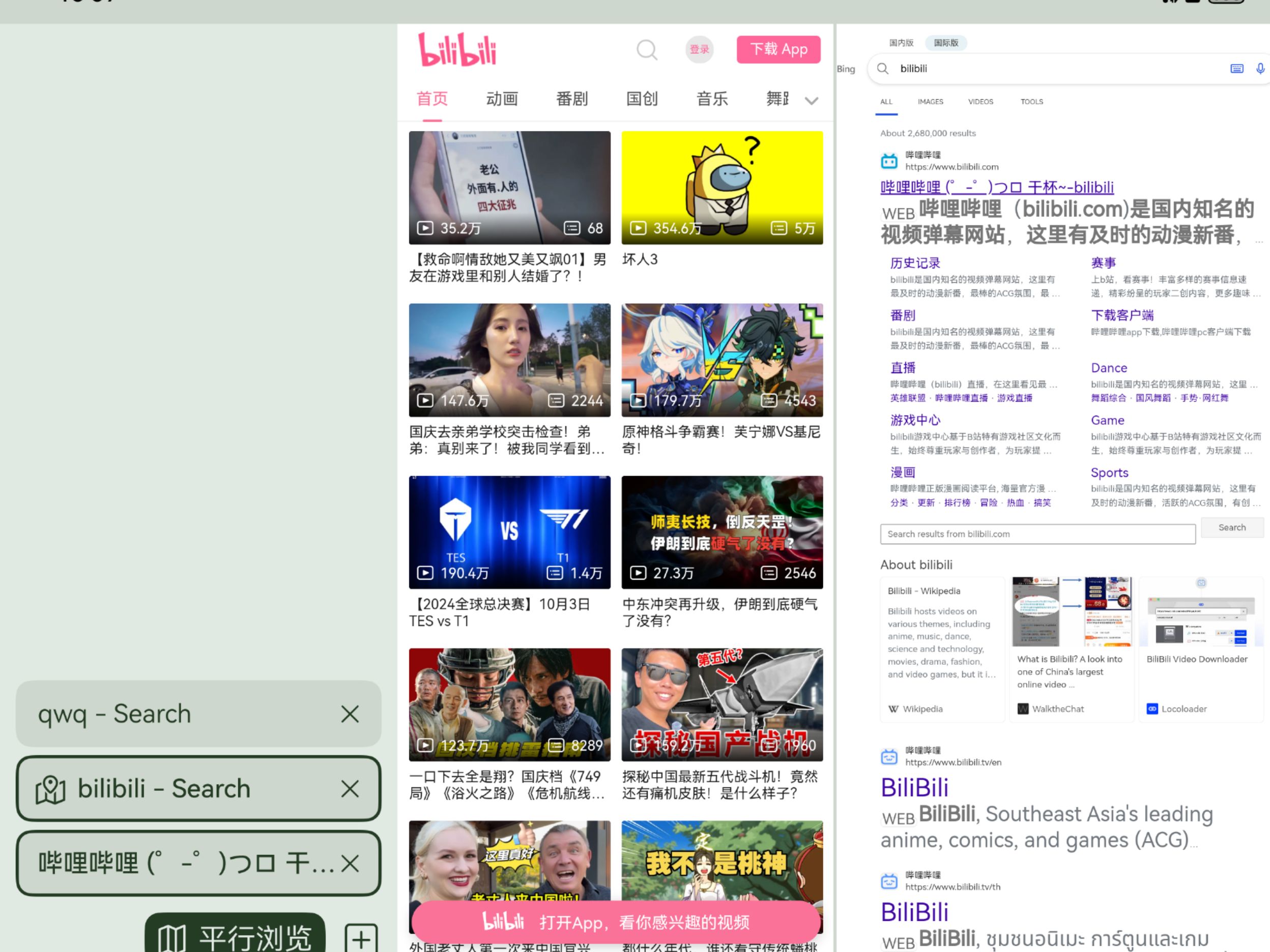Switch to the Bing VIDEOS tab

tap(980, 102)
